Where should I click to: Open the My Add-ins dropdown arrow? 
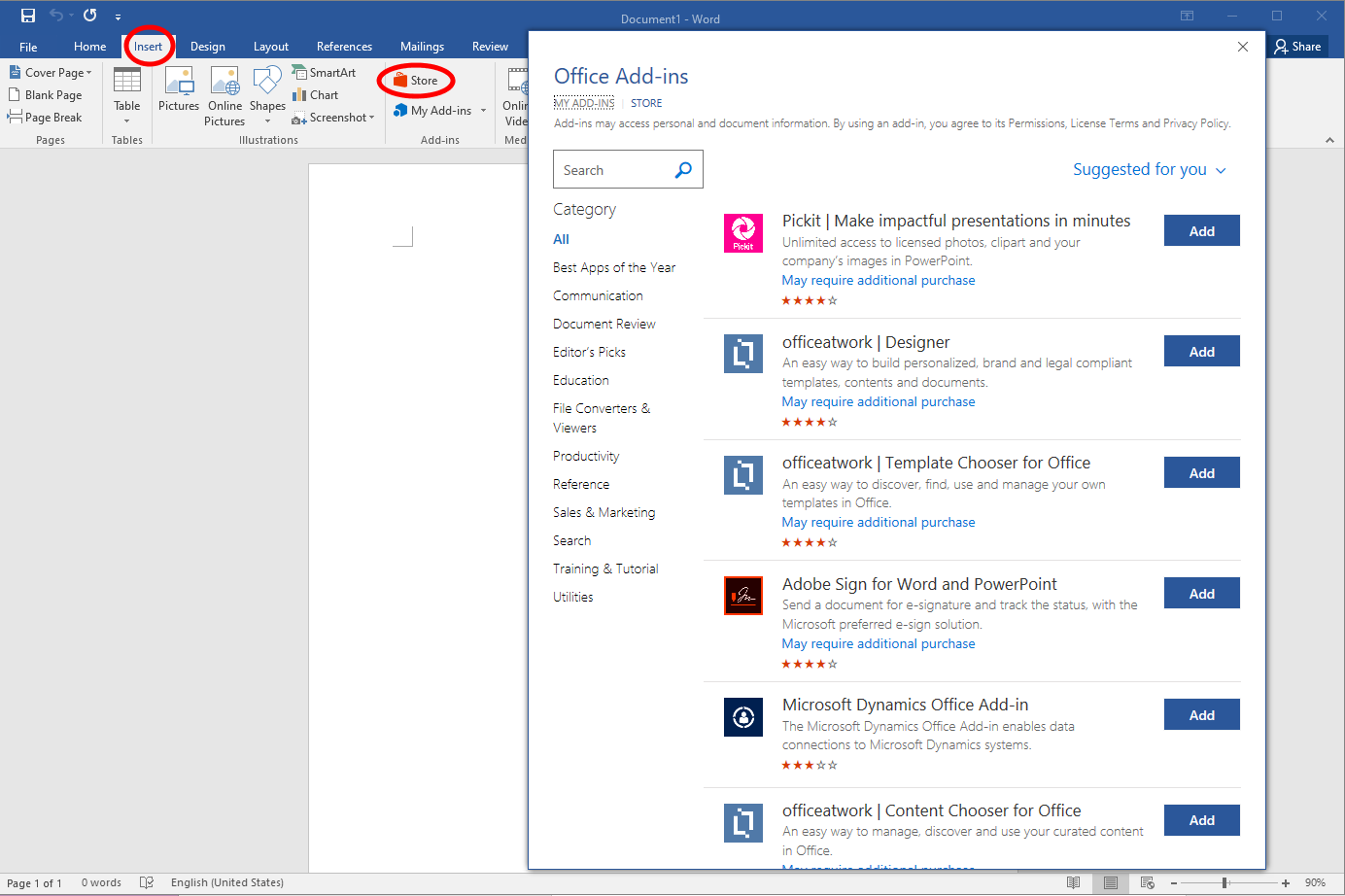pyautogui.click(x=483, y=111)
